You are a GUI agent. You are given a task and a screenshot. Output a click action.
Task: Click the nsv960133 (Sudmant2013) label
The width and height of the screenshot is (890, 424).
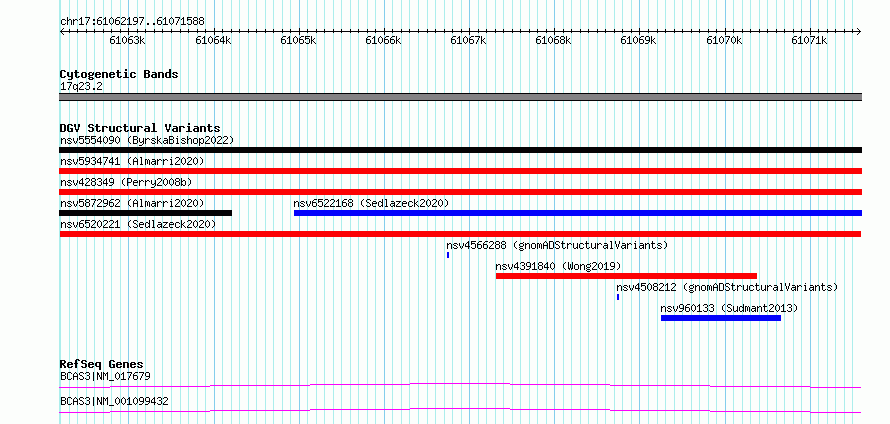729,308
